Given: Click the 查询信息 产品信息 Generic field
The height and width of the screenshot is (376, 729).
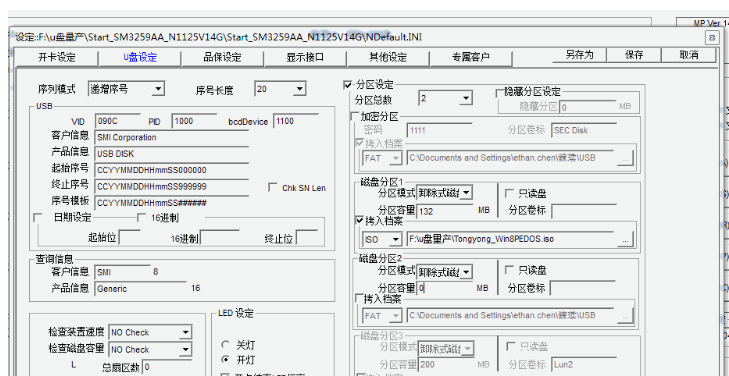Looking at the screenshot, I should 140,289.
